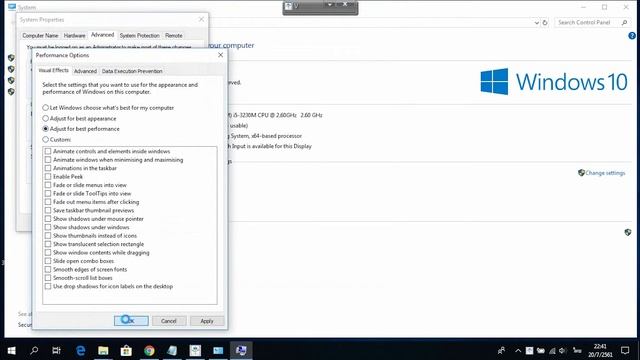Open the Action Center notification icon
The height and width of the screenshot is (360, 640).
tap(625, 350)
